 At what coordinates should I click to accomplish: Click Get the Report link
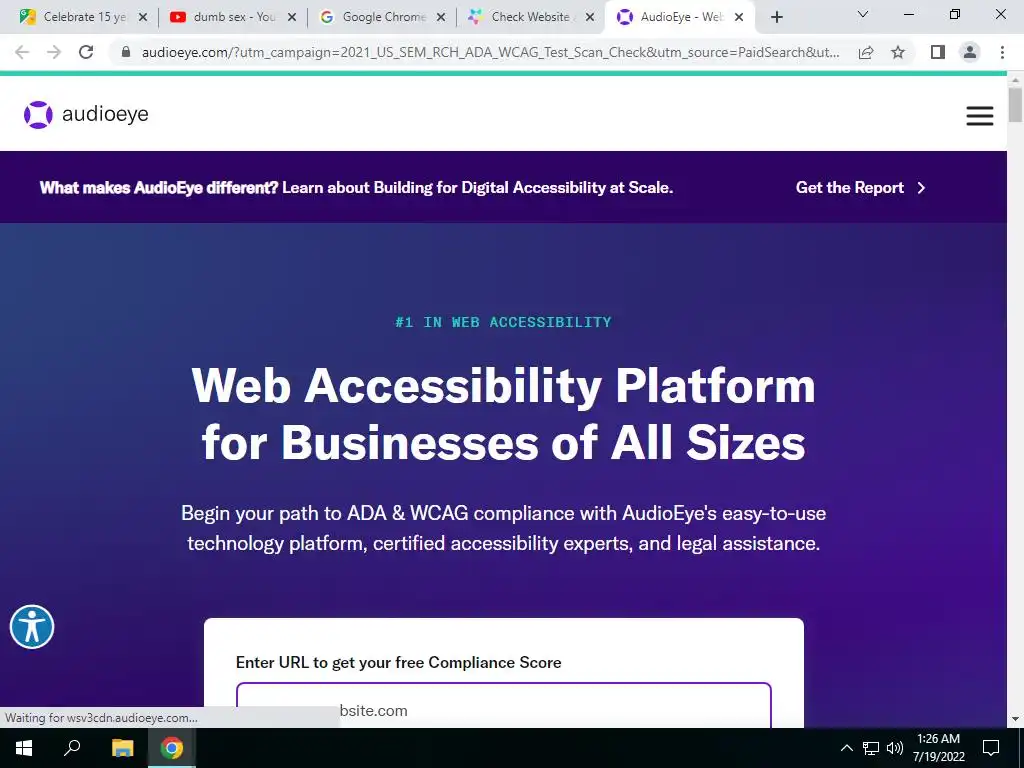[x=860, y=187]
